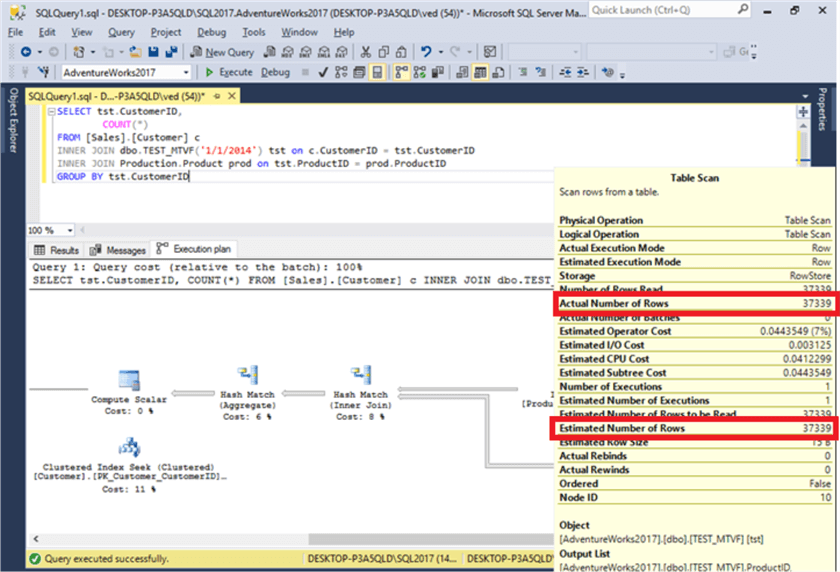
Task: Click the Parse query checkmark icon
Action: tap(323, 72)
